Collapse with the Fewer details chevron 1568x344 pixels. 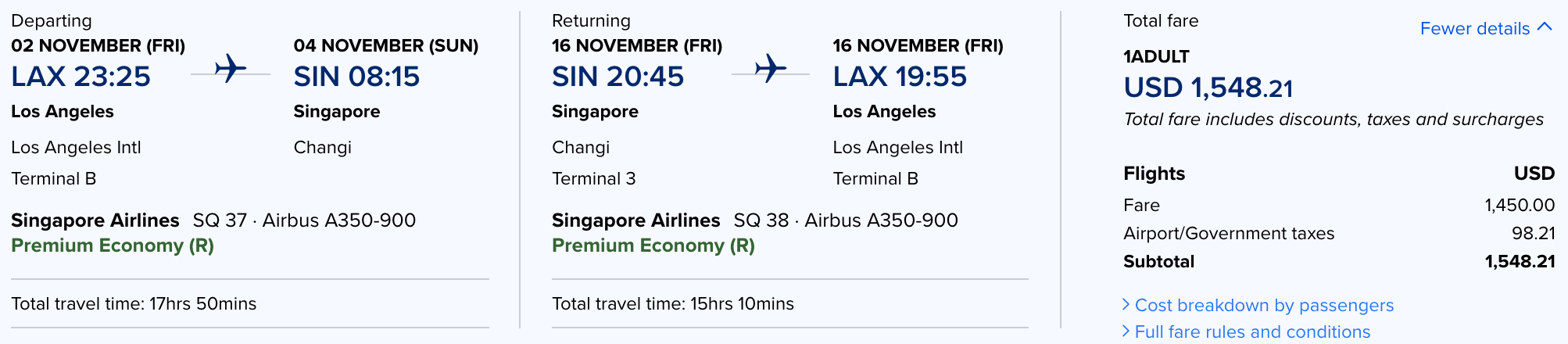[x=1545, y=27]
